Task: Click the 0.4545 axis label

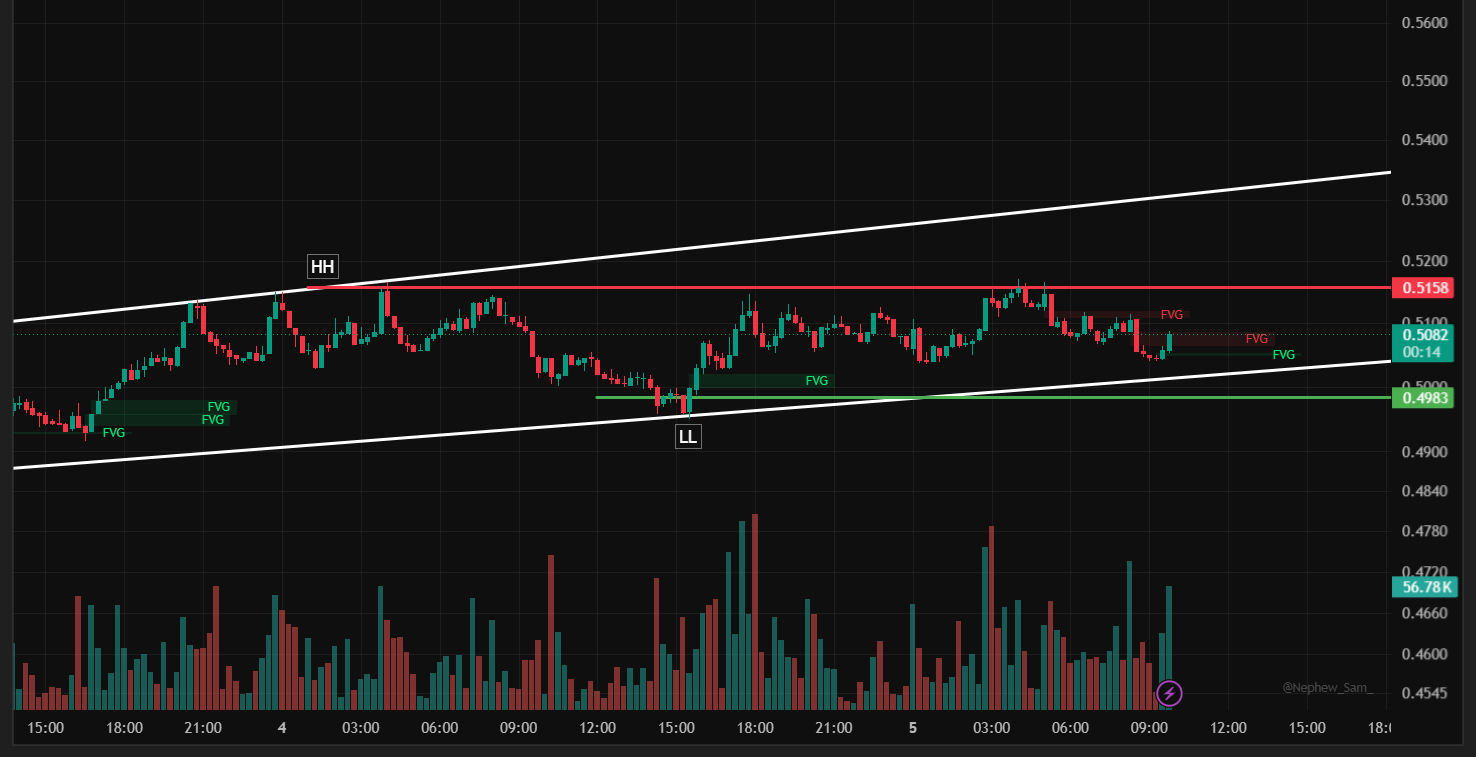Action: tap(1425, 693)
